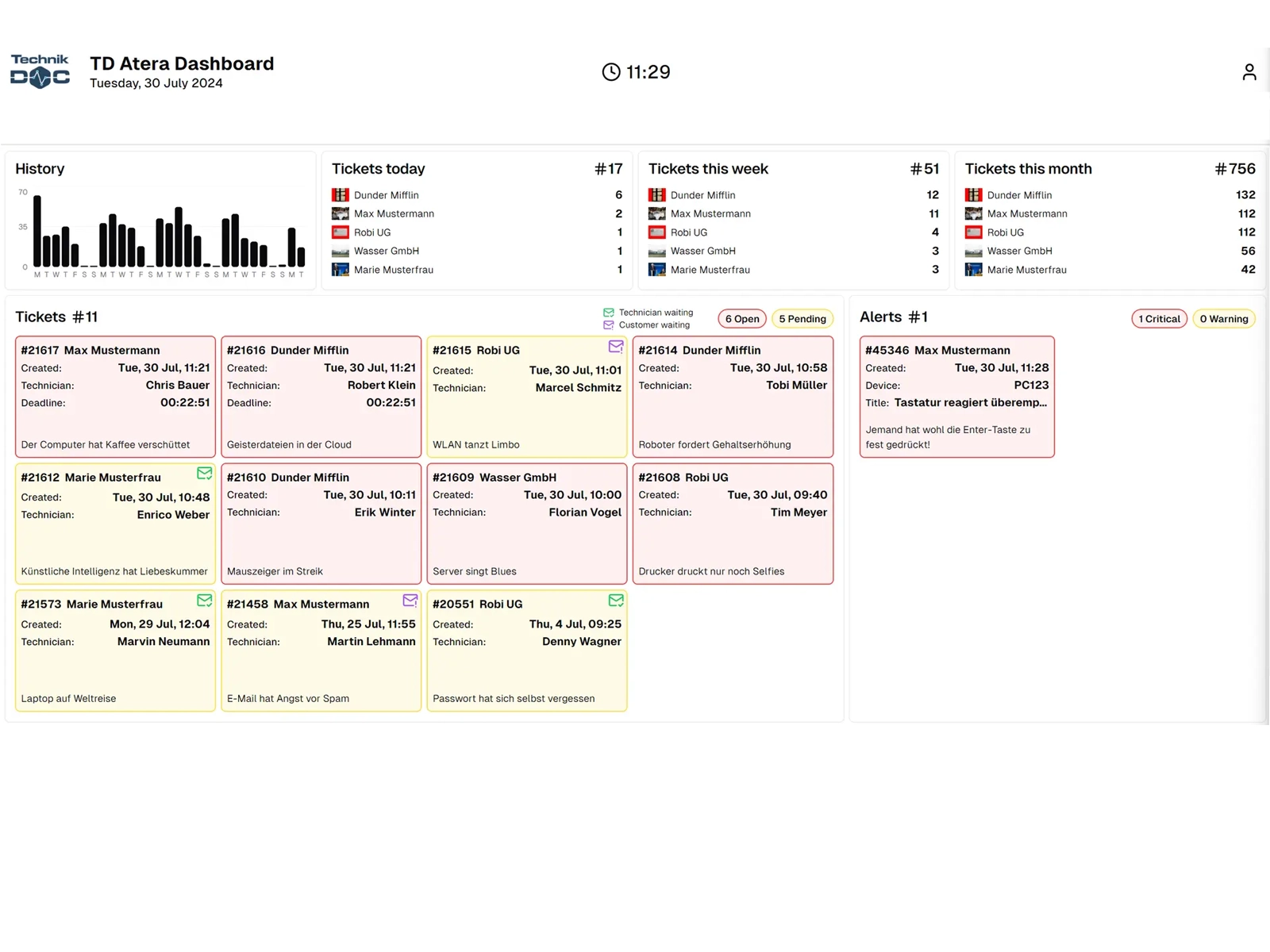Click the customer waiting icon on ticket #21615

615,347
